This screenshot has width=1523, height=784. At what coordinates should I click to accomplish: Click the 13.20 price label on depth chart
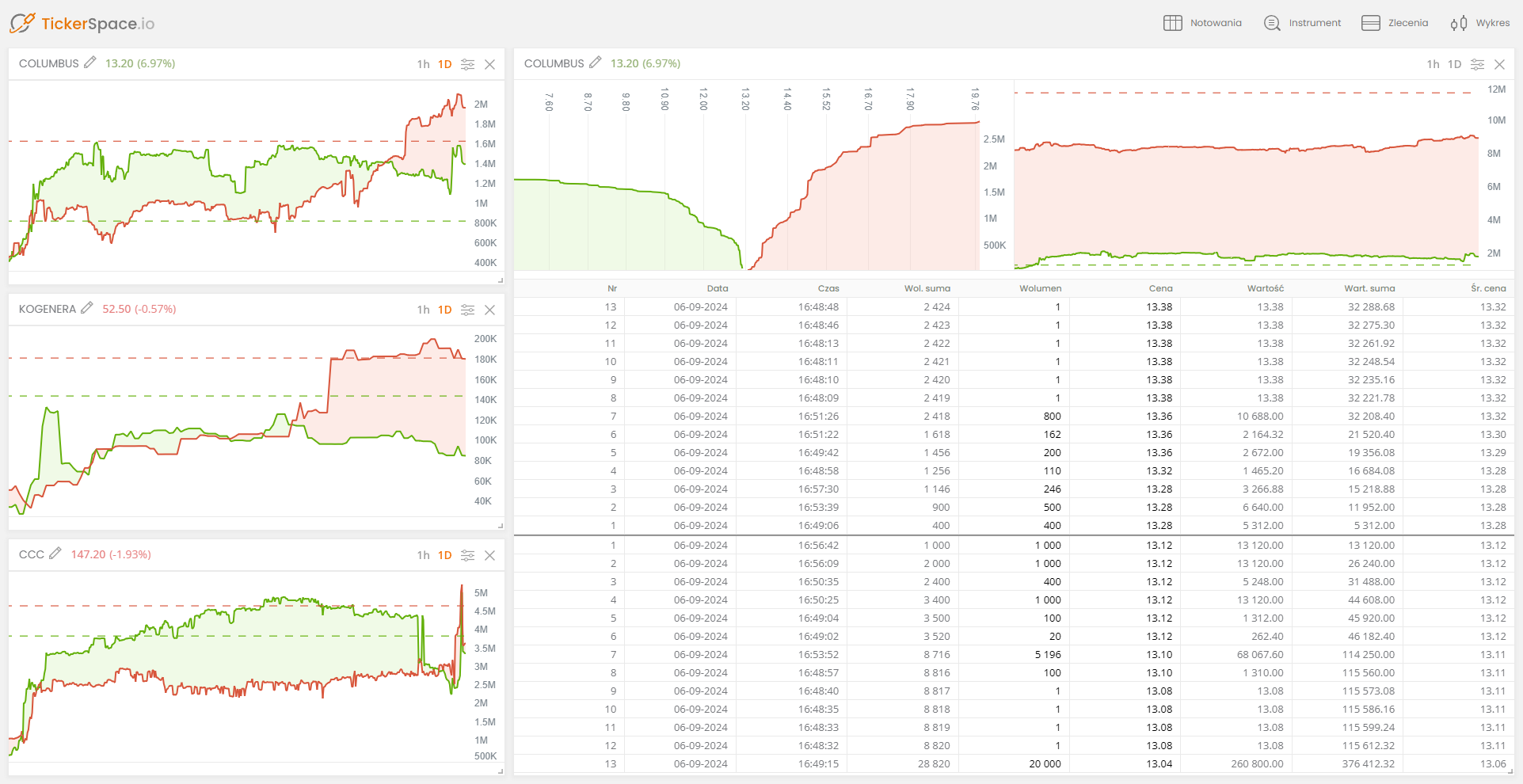745,99
